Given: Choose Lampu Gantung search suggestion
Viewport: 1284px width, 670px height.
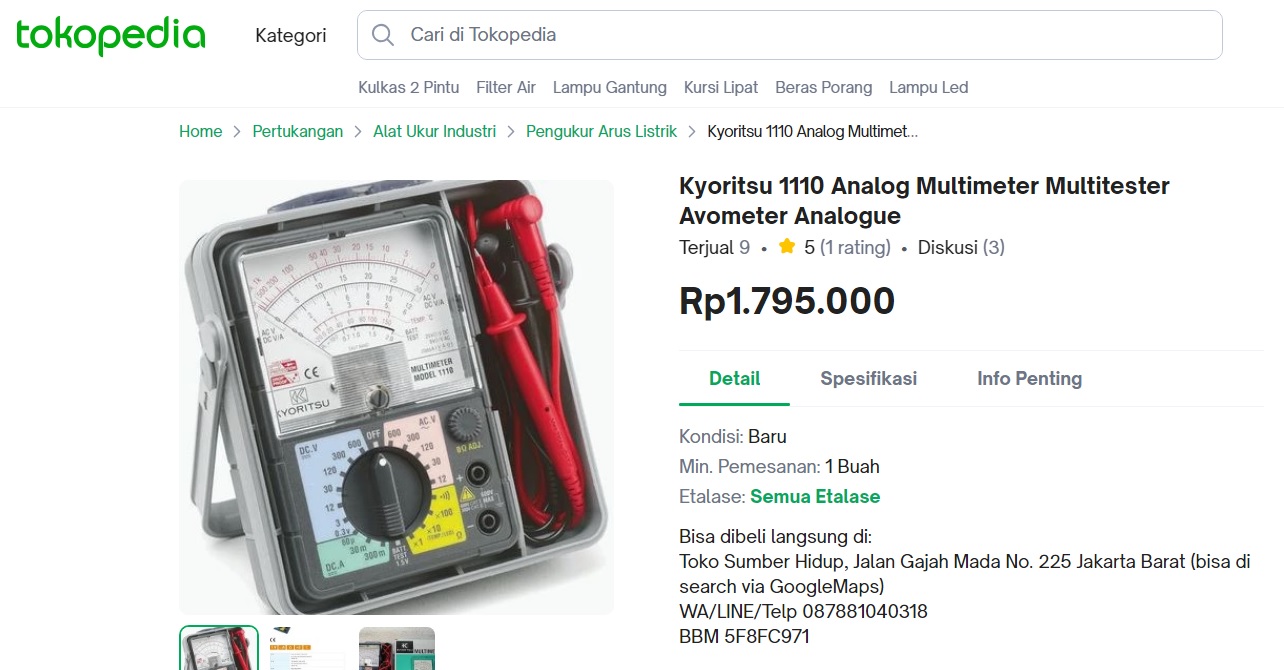Looking at the screenshot, I should coord(610,87).
